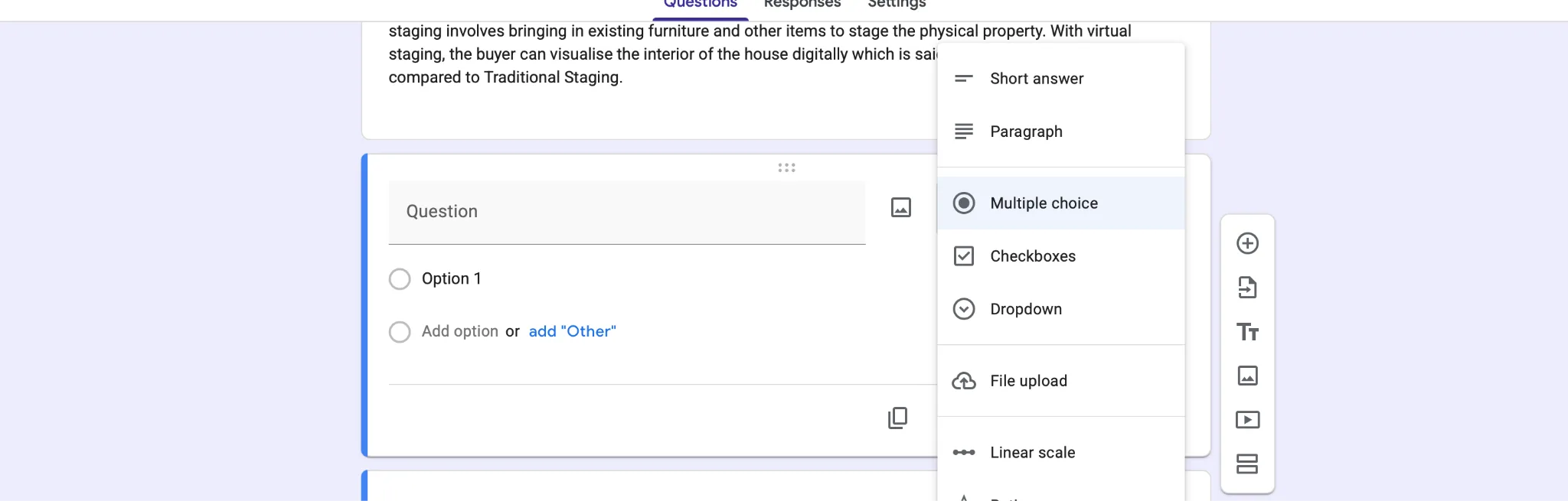The width and height of the screenshot is (1568, 501).
Task: Choose Short answer question type
Action: tap(1061, 79)
